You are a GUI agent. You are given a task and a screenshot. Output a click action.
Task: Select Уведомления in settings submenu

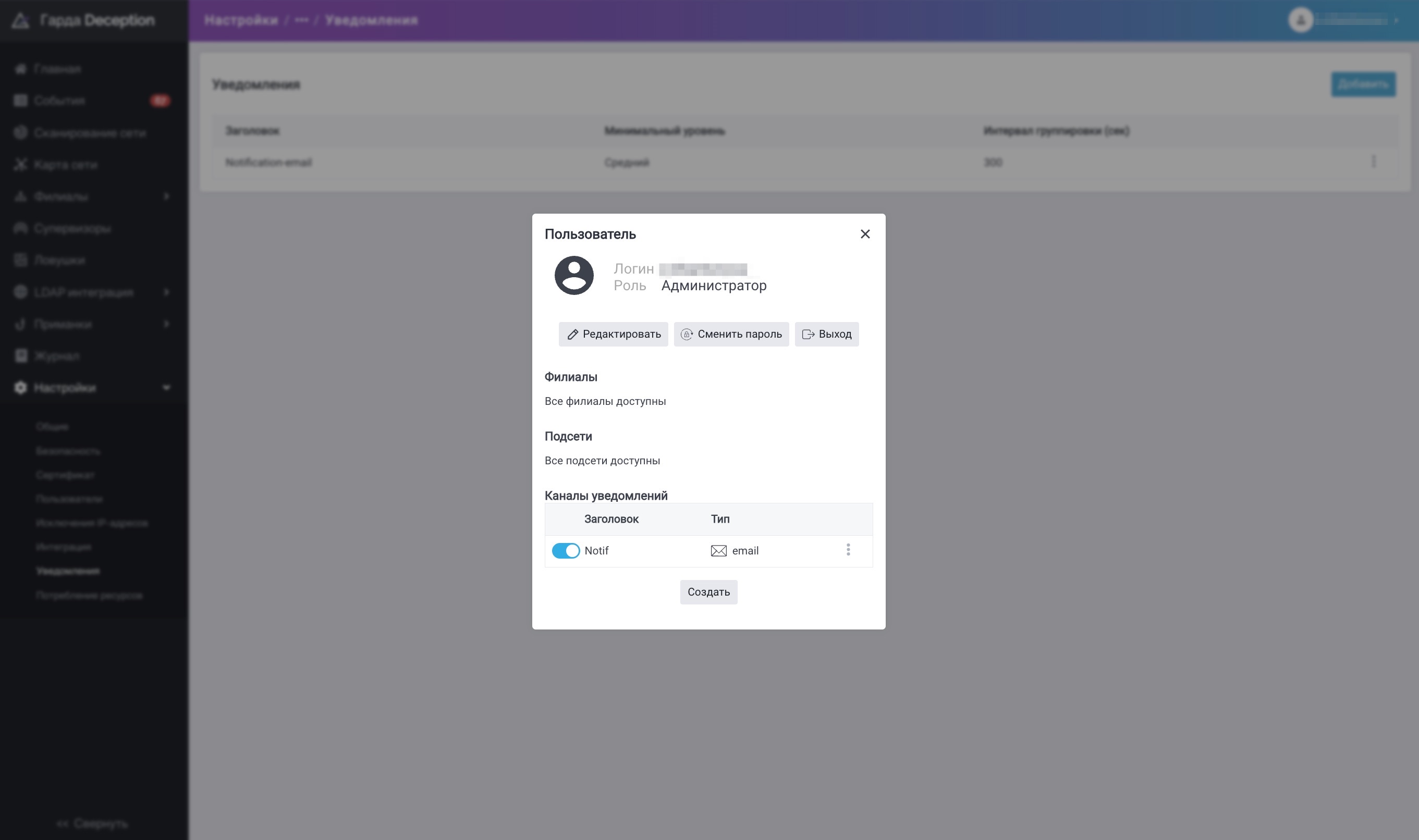(68, 571)
